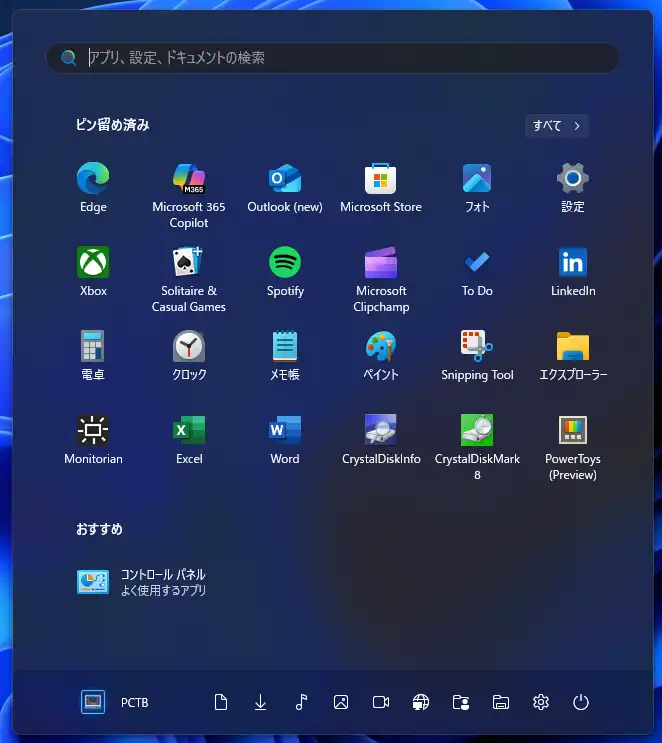Open Solitaire & Casual Games
Viewport: 662px width, 743px height.
189,279
